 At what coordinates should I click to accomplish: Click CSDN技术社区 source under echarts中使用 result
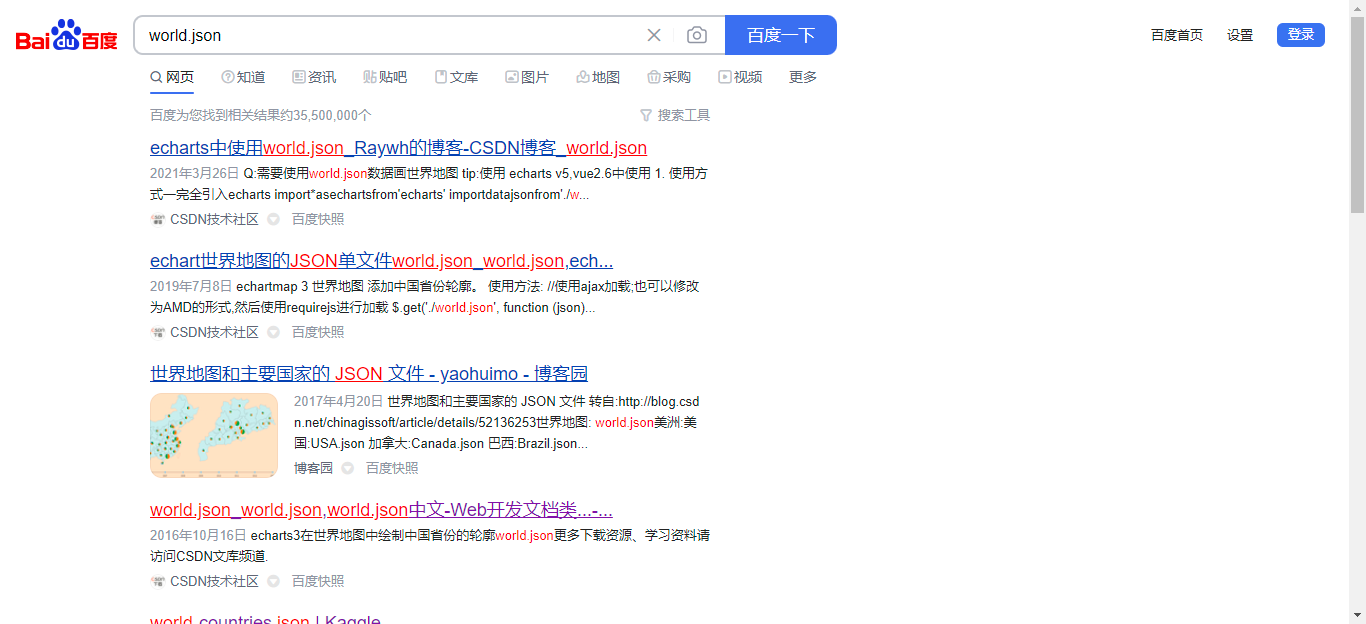pyautogui.click(x=214, y=219)
